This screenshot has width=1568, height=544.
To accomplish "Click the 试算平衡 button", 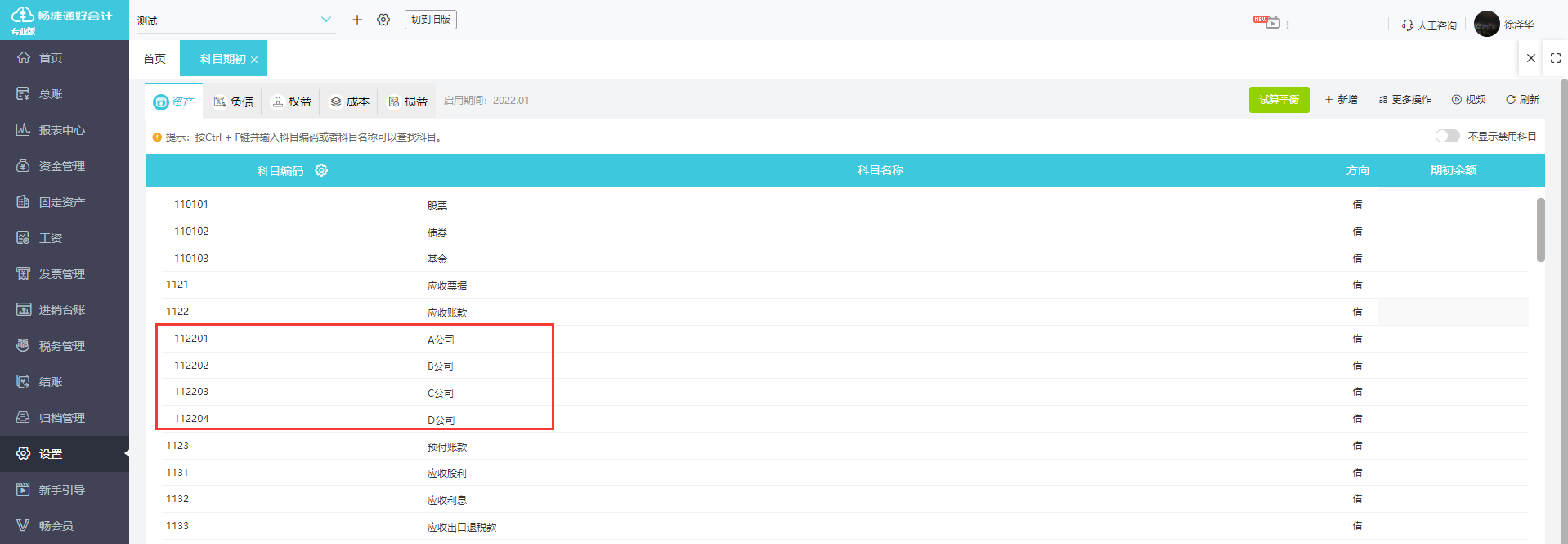I will [1279, 100].
